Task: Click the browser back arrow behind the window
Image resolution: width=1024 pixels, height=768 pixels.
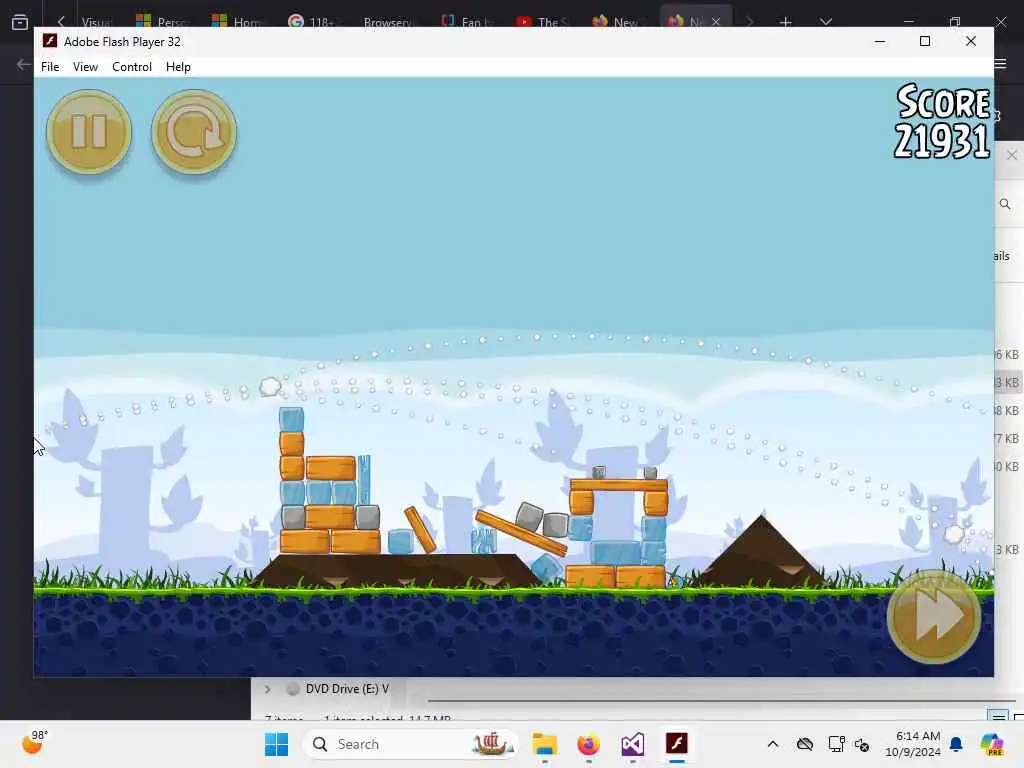Action: click(24, 64)
